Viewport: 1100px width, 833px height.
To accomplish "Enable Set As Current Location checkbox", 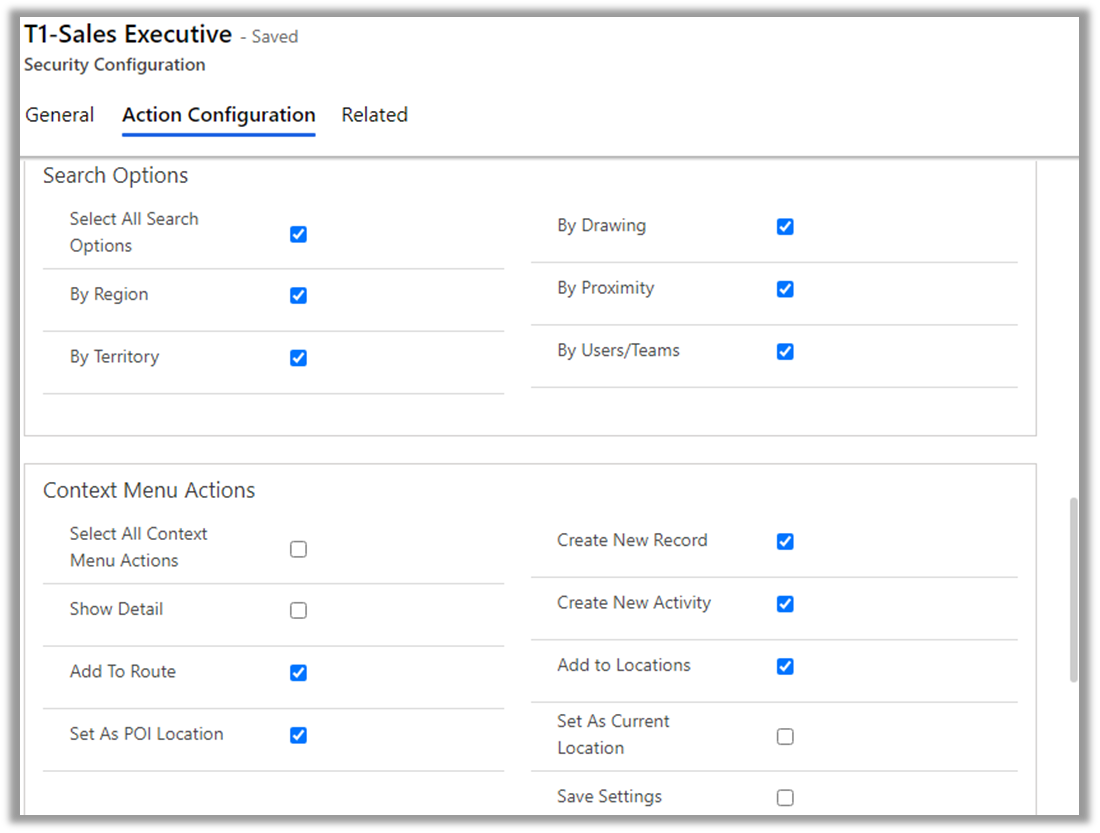I will click(x=785, y=737).
